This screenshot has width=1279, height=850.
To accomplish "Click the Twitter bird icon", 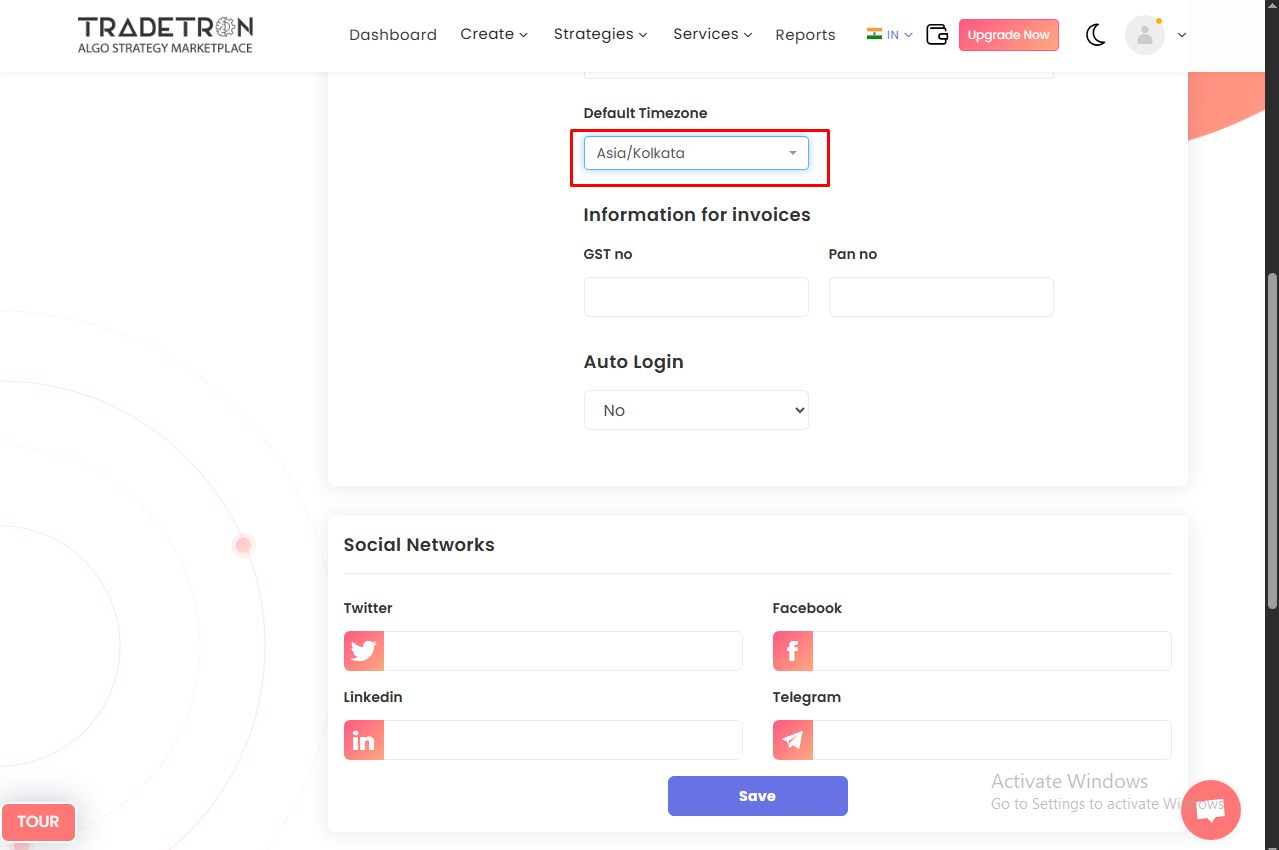I will [x=364, y=651].
